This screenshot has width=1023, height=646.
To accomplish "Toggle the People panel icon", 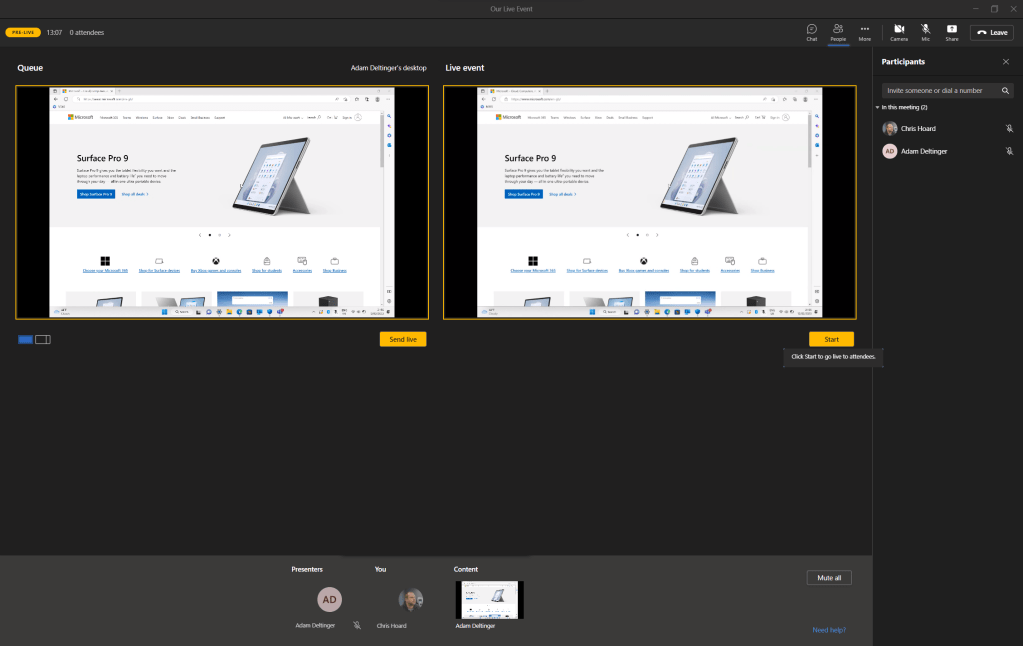I will tap(838, 32).
